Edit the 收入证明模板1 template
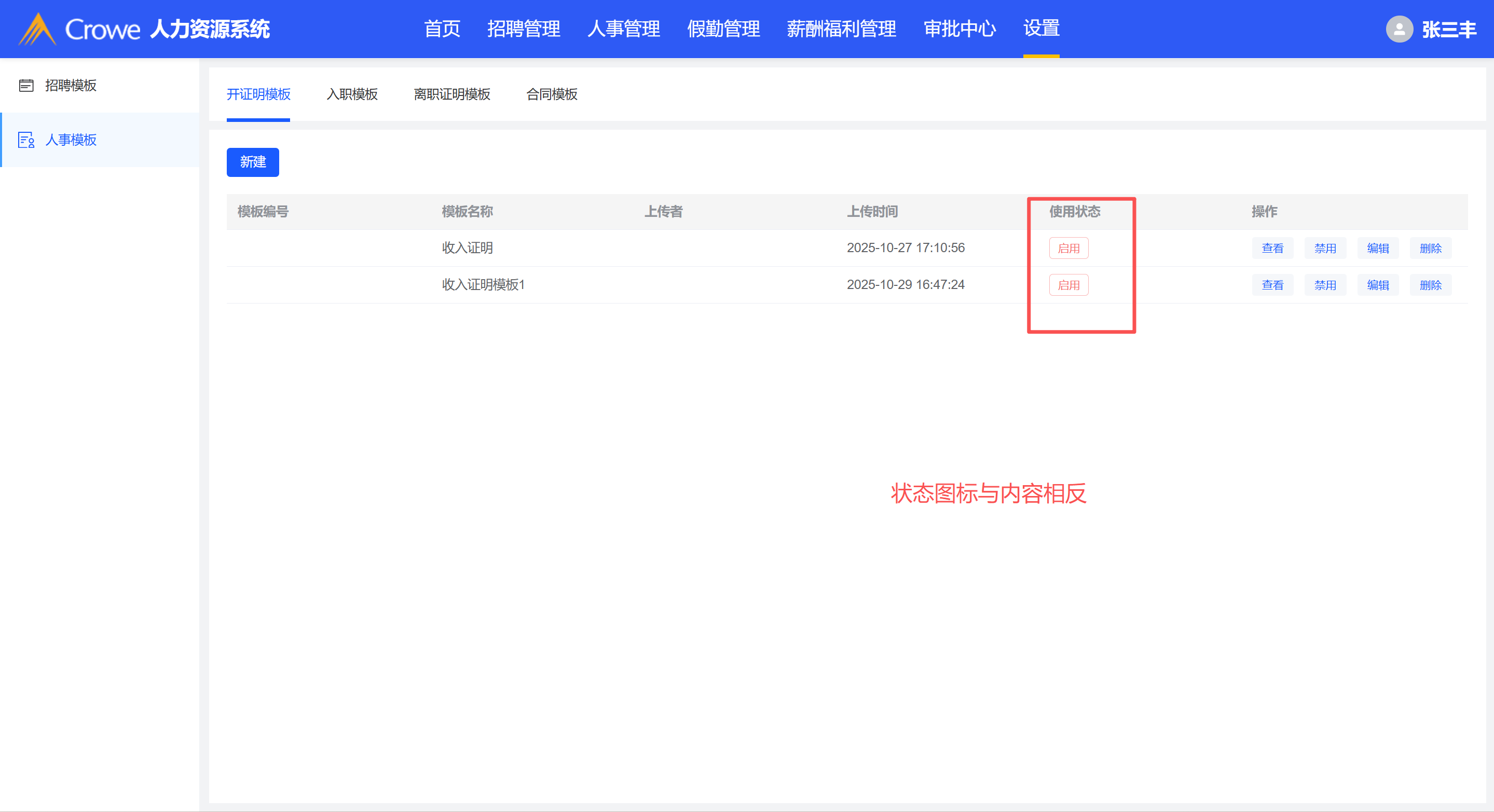Viewport: 1494px width, 812px height. click(1378, 285)
